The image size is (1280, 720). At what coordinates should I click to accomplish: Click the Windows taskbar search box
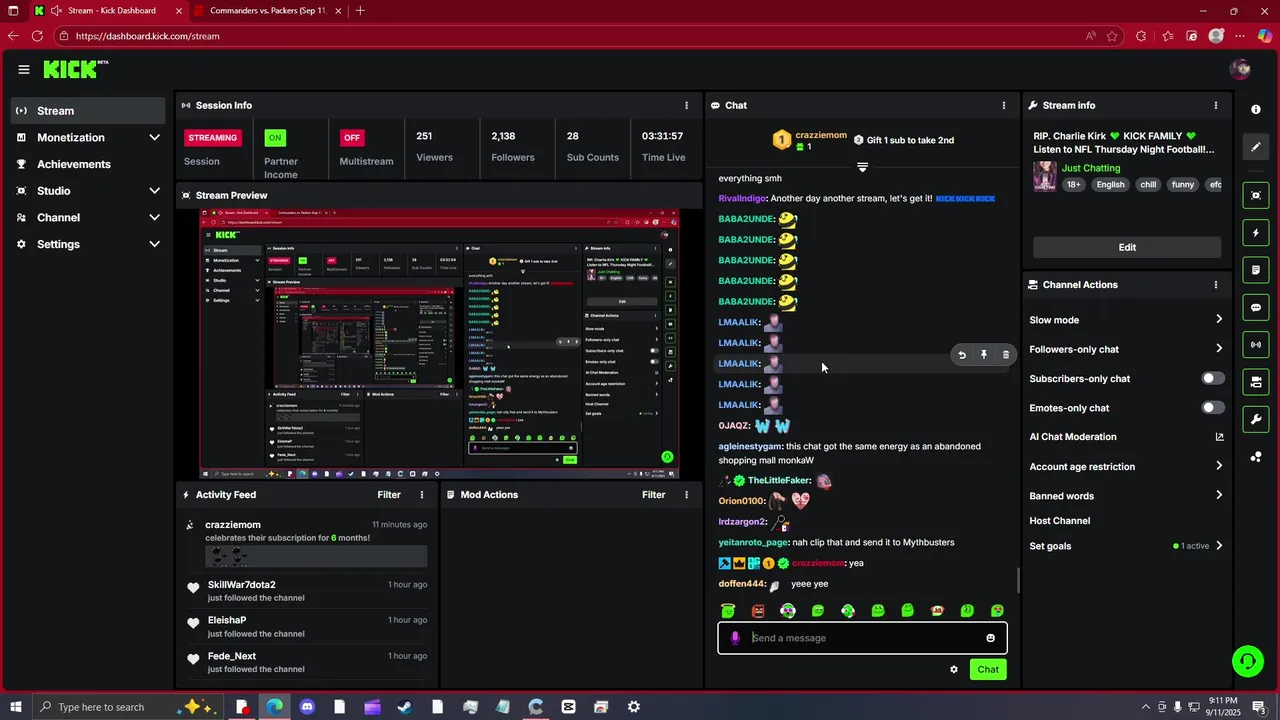point(128,707)
